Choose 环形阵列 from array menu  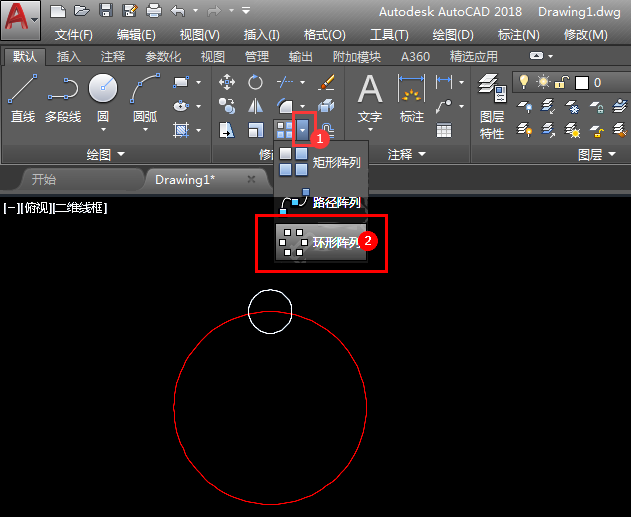[x=321, y=242]
